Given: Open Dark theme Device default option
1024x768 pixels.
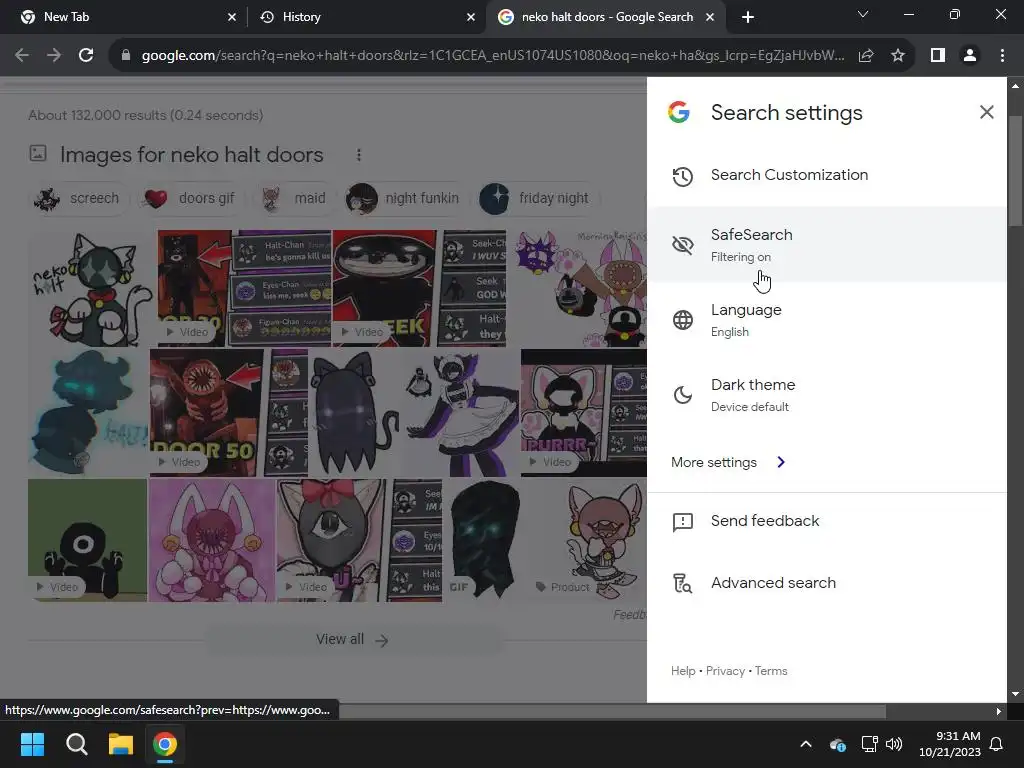Looking at the screenshot, I should (x=827, y=394).
